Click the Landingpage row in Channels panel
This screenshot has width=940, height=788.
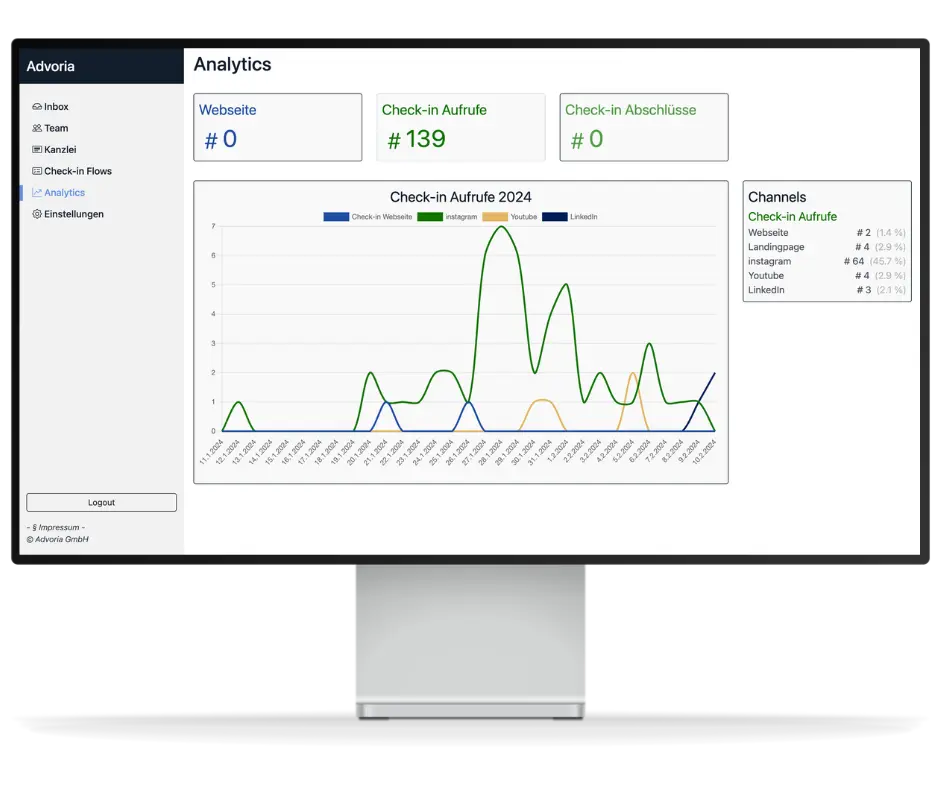tap(826, 247)
